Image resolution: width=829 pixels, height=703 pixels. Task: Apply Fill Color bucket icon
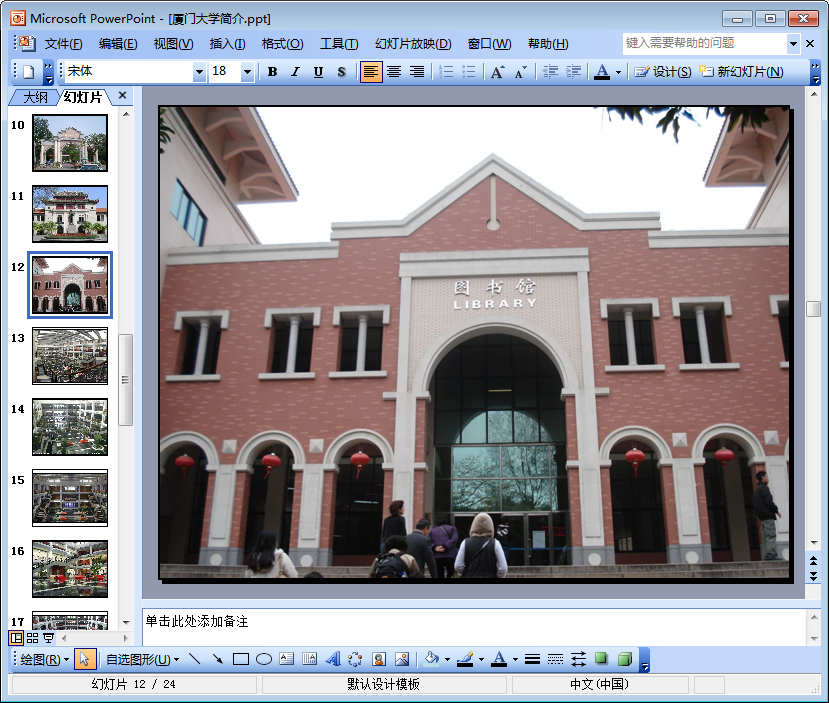point(432,659)
